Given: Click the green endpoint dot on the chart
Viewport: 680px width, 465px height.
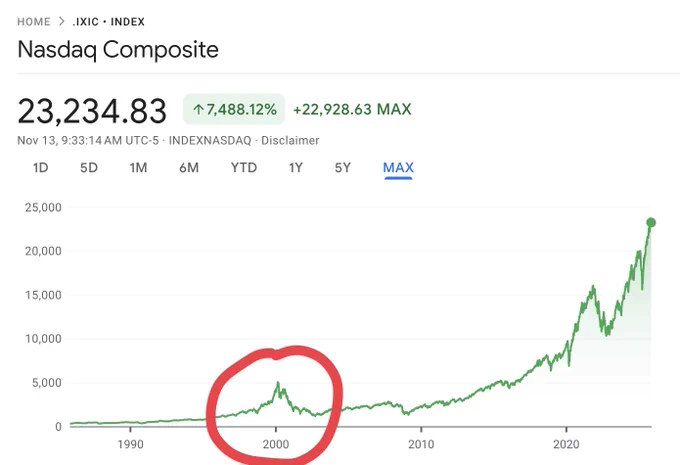Looking at the screenshot, I should point(651,223).
